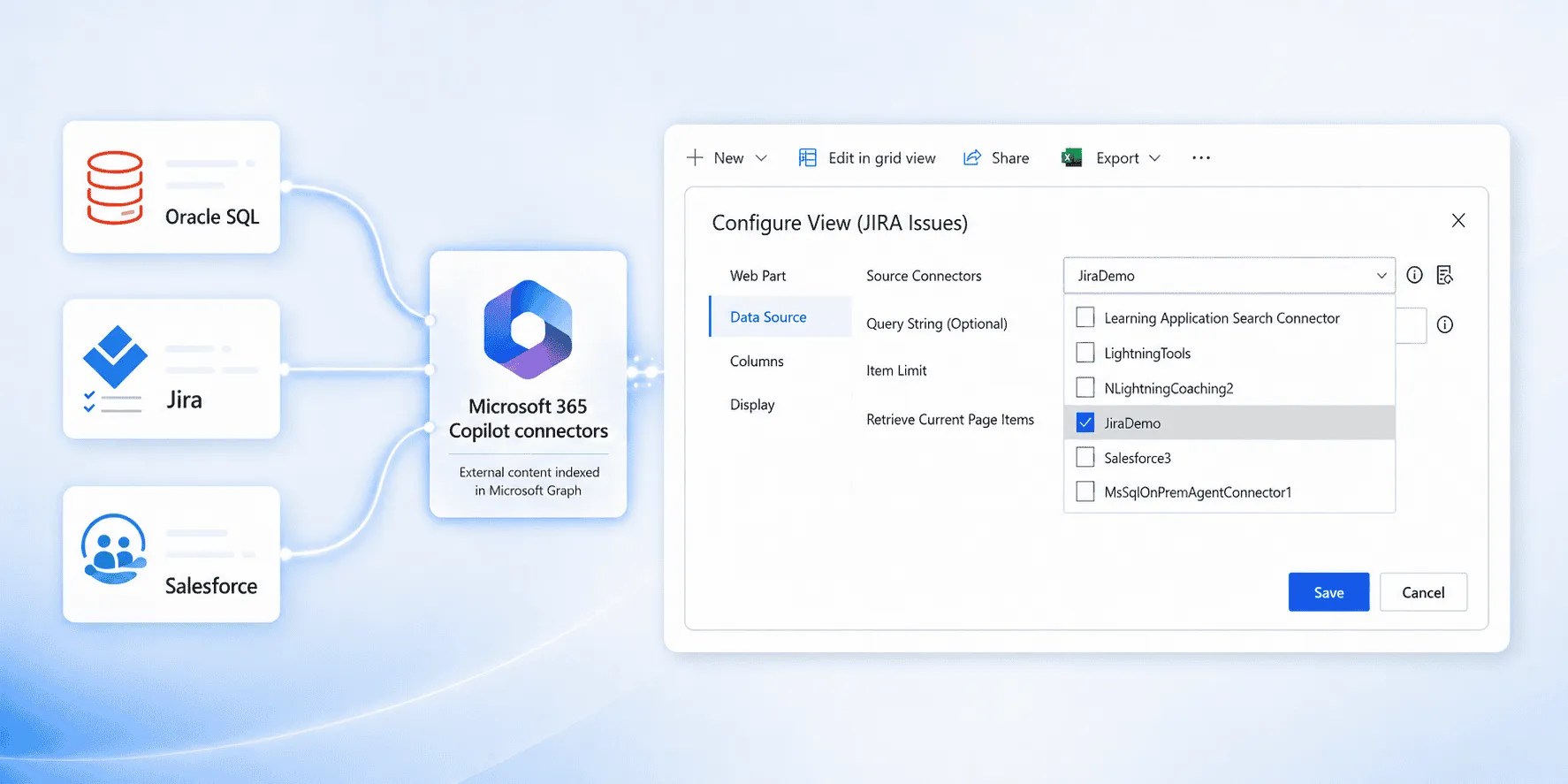Click the Share arrow icon

pos(972,157)
